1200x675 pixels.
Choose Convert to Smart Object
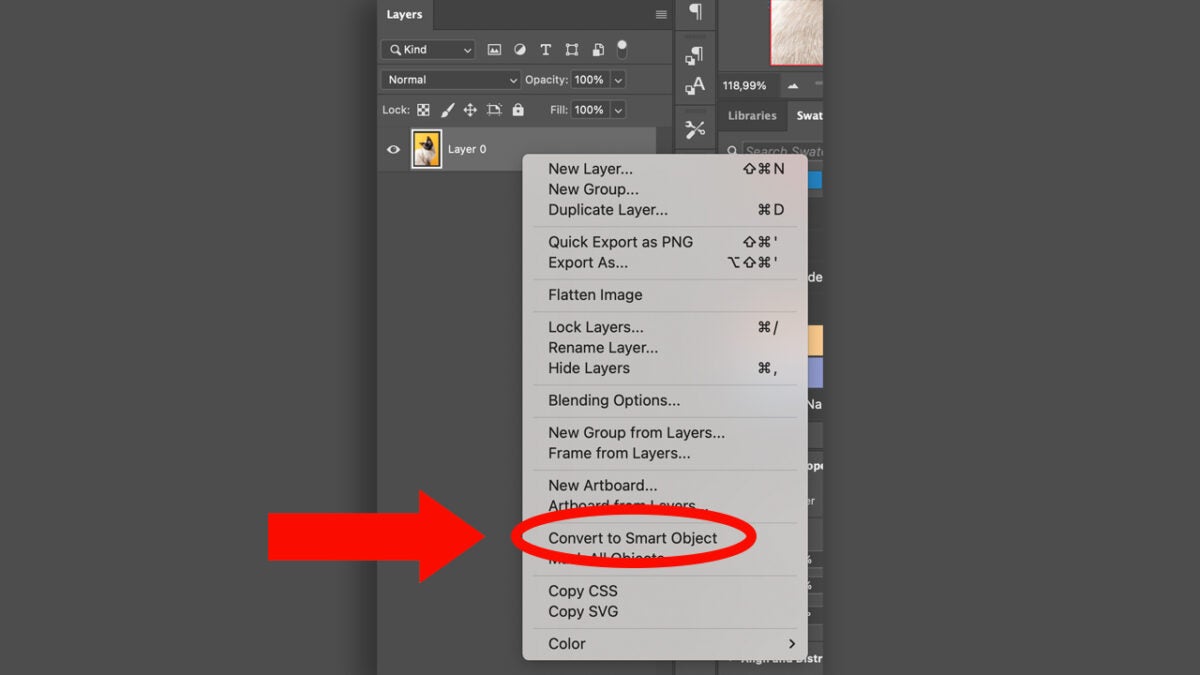tap(632, 538)
